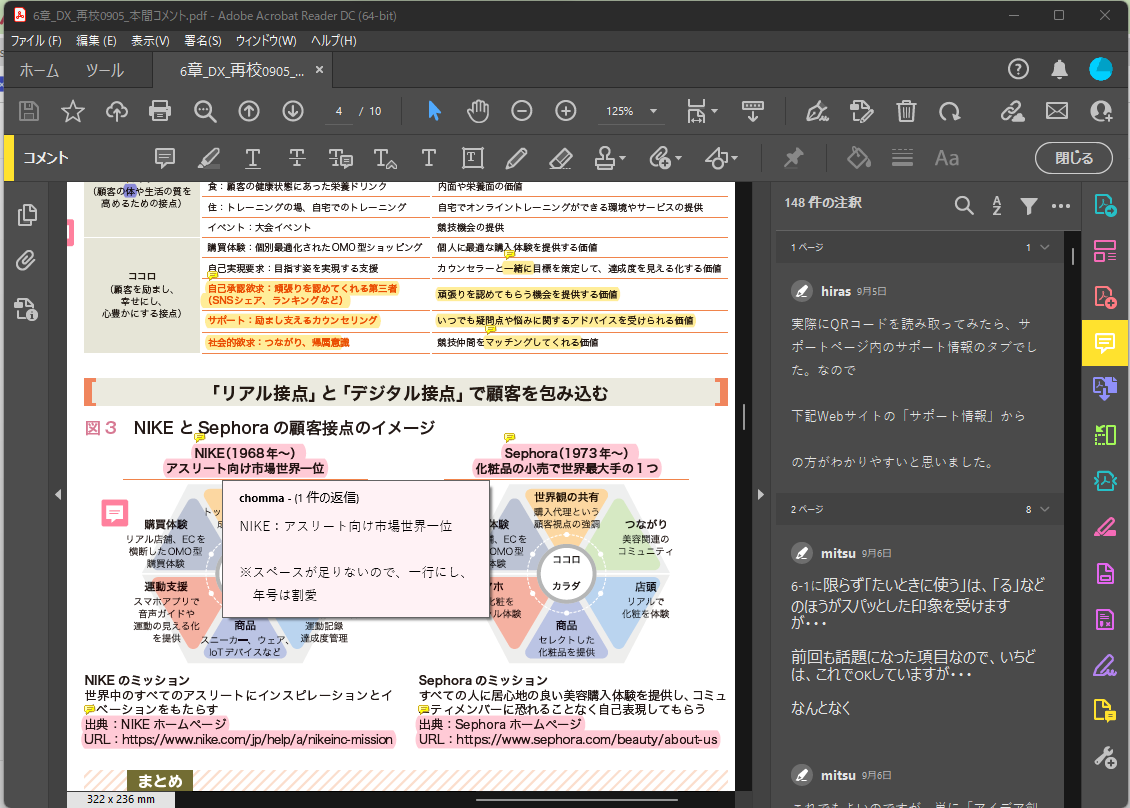Open the fit page options dropdown
This screenshot has height=808, width=1130.
click(x=702, y=111)
